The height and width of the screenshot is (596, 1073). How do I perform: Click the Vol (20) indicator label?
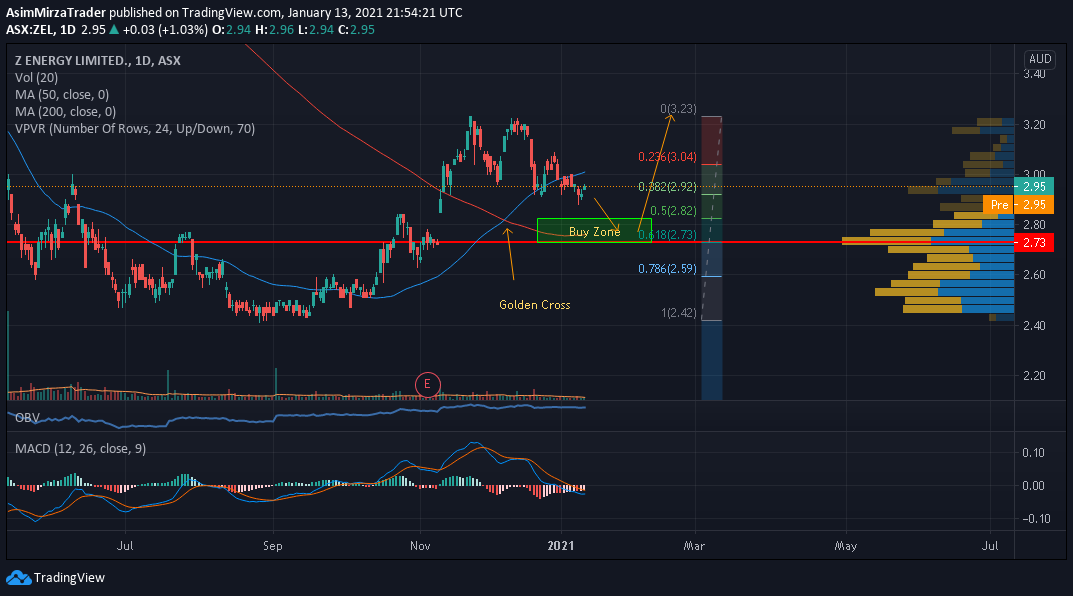tap(36, 78)
